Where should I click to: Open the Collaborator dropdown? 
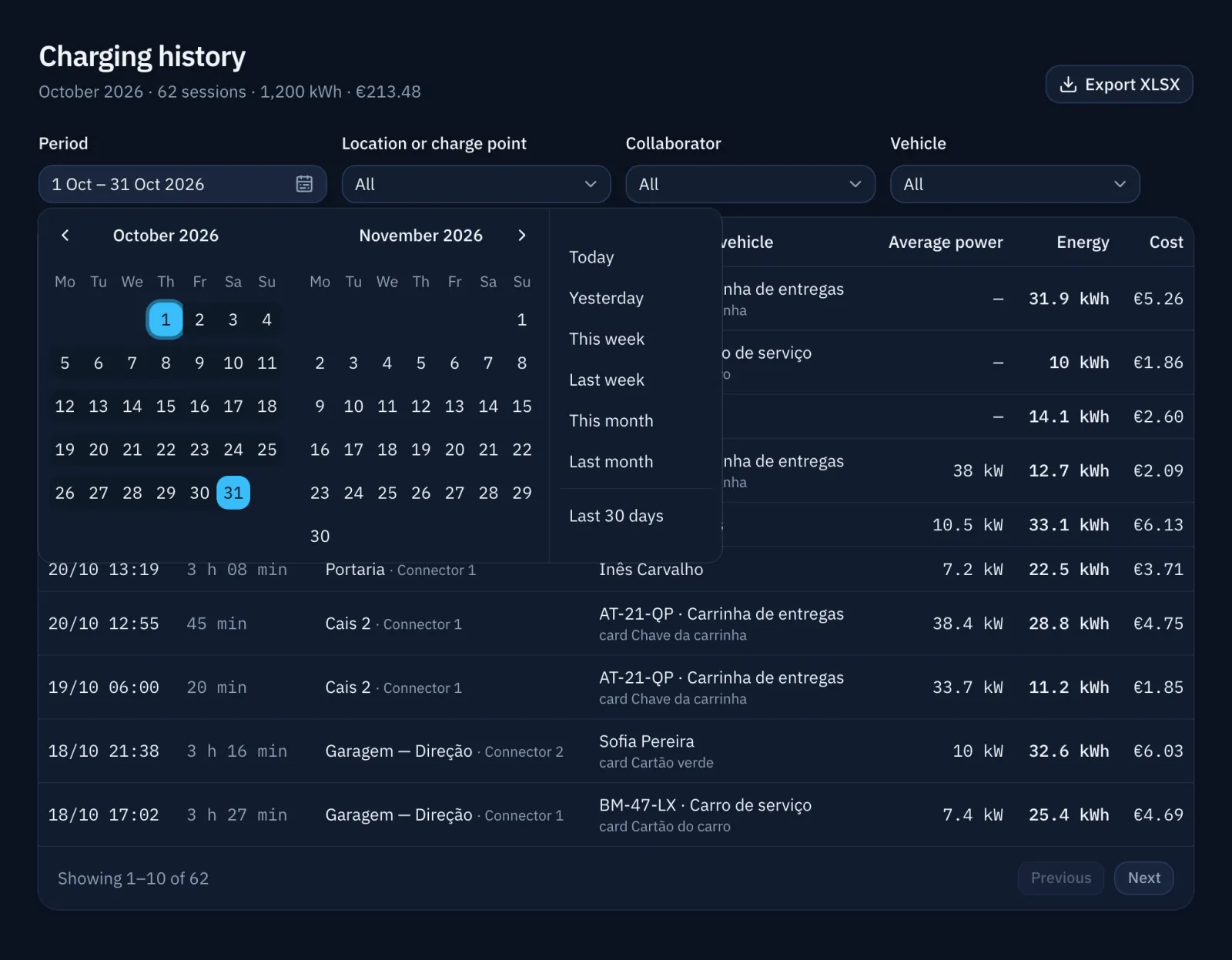750,184
